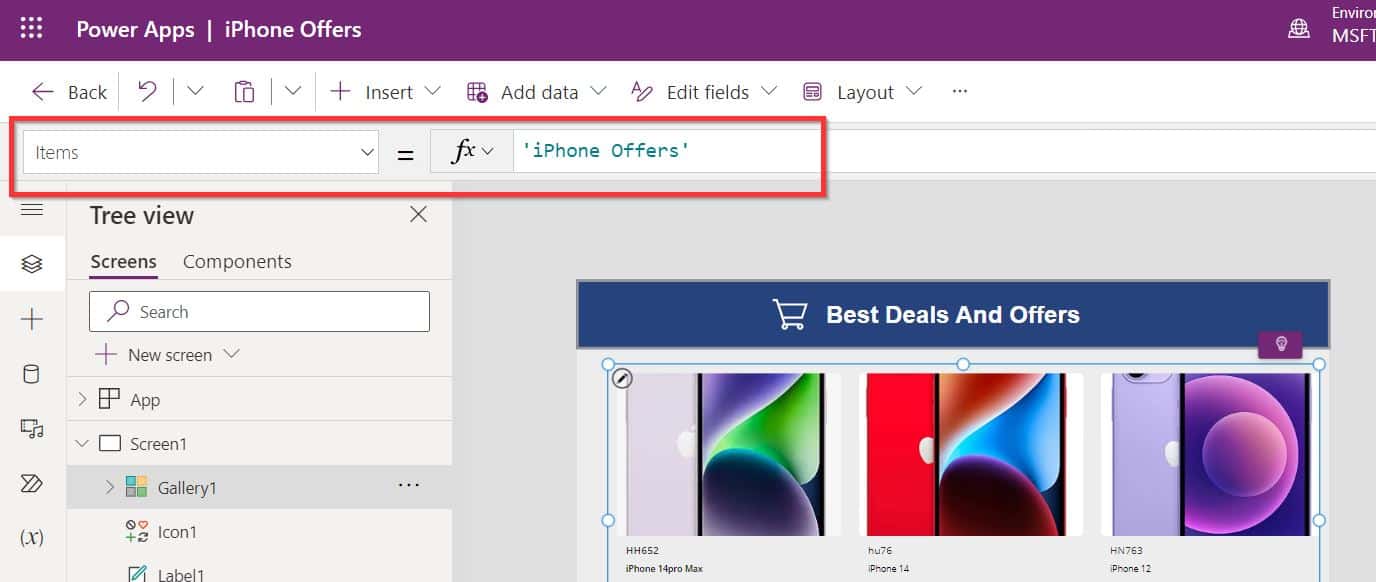Click the hamburger menu above the Tree view

point(33,210)
